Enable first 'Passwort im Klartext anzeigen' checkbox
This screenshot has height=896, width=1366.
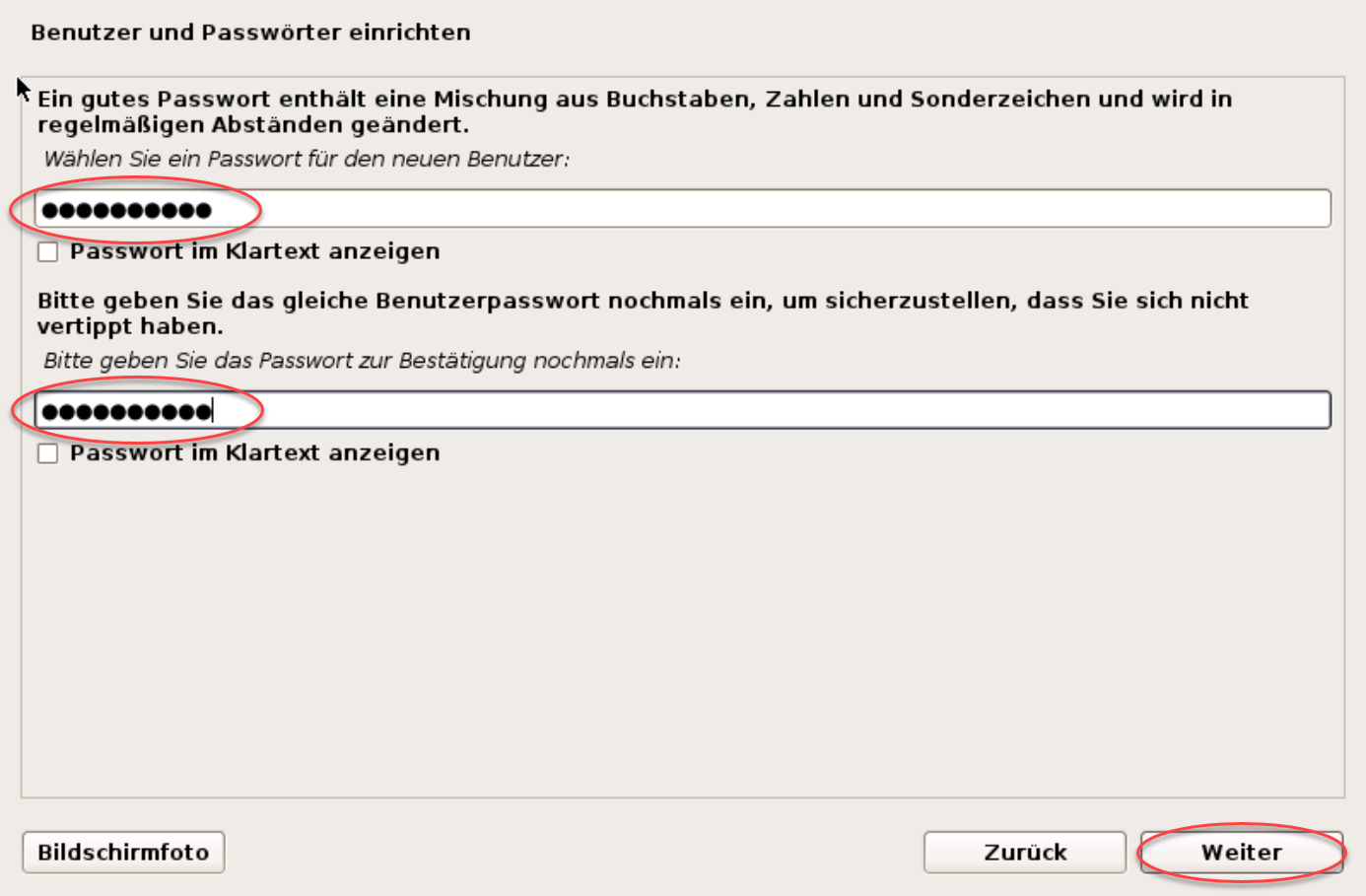click(x=47, y=252)
